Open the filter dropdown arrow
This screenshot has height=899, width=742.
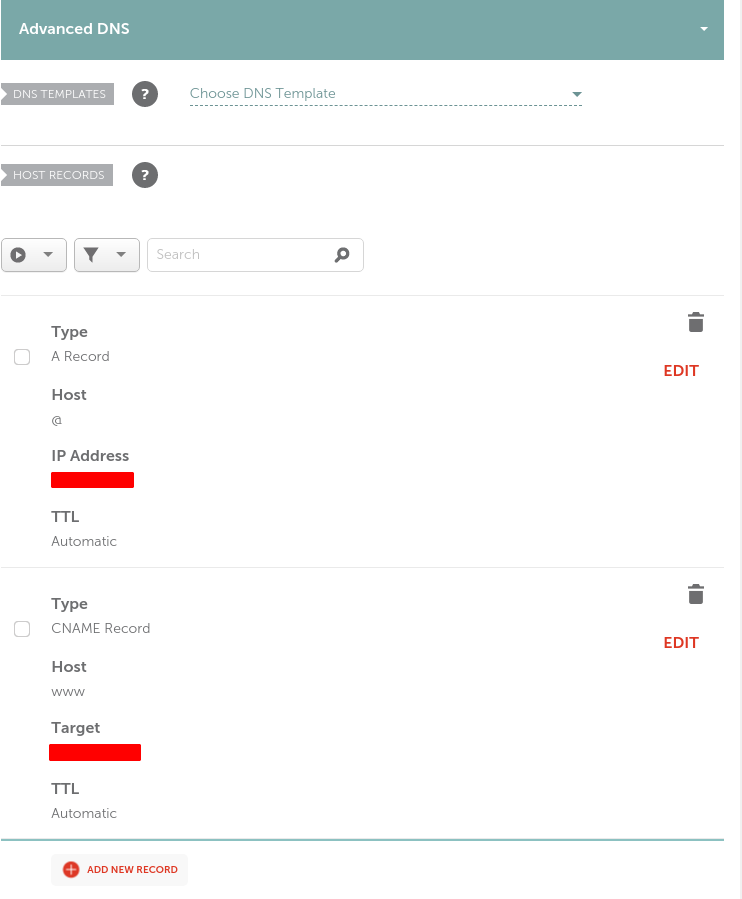[x=121, y=254]
